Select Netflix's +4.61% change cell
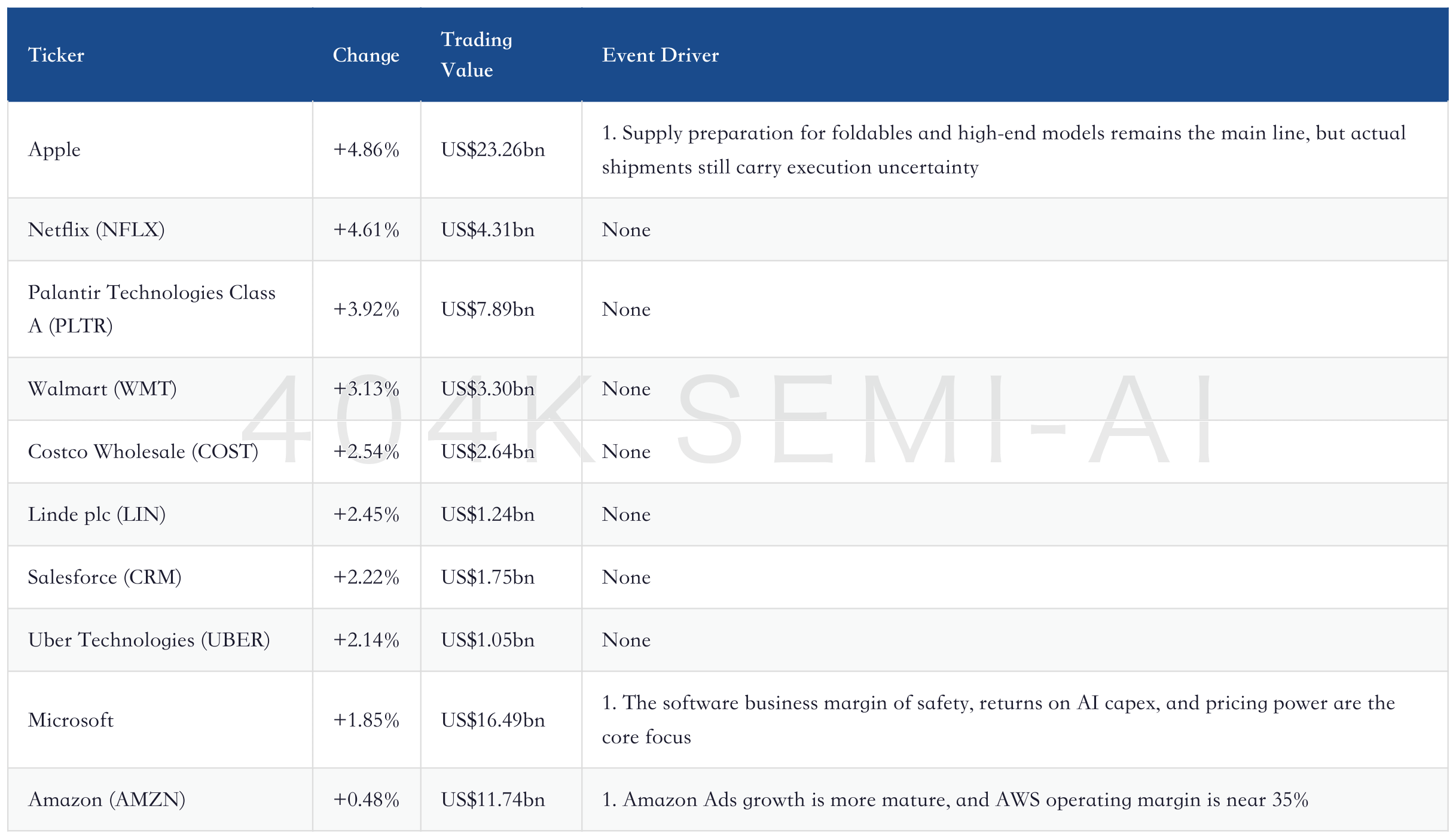 point(366,230)
